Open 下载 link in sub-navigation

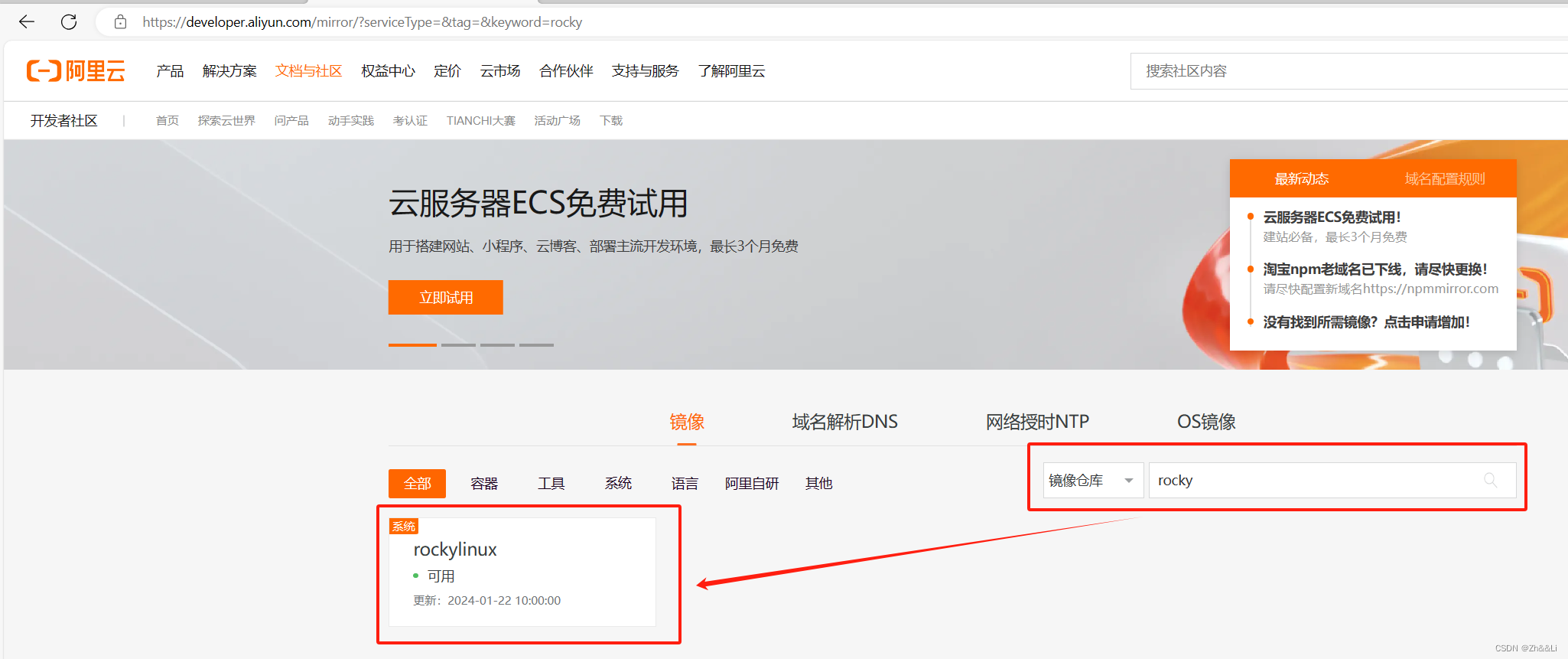pyautogui.click(x=611, y=121)
